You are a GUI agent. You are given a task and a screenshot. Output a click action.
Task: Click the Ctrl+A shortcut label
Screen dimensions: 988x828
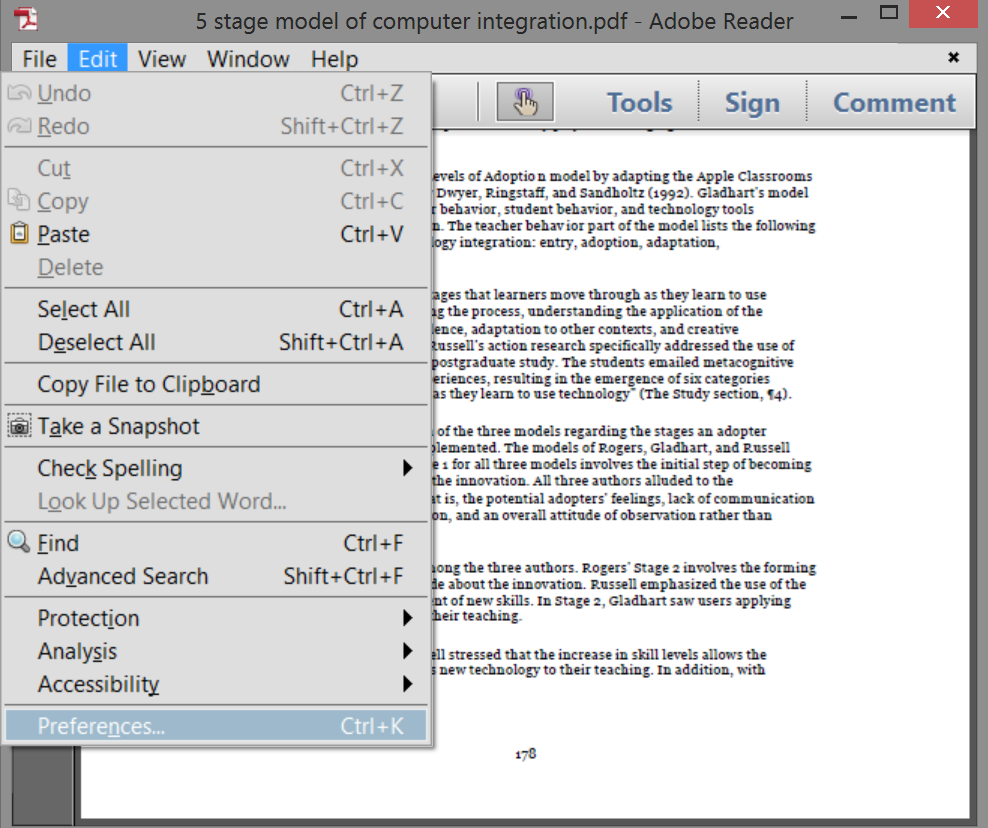coord(370,309)
